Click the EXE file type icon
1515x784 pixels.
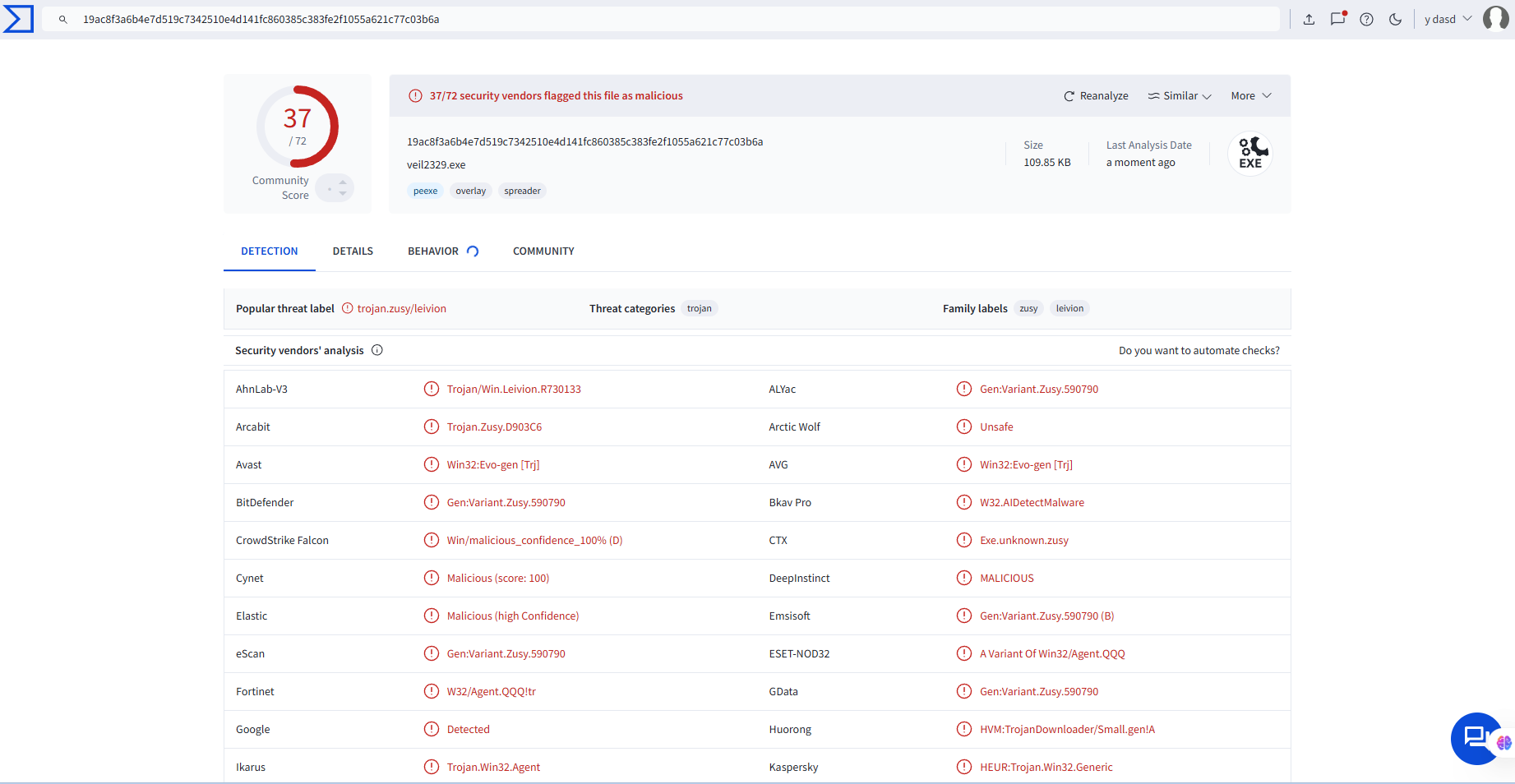tap(1250, 154)
